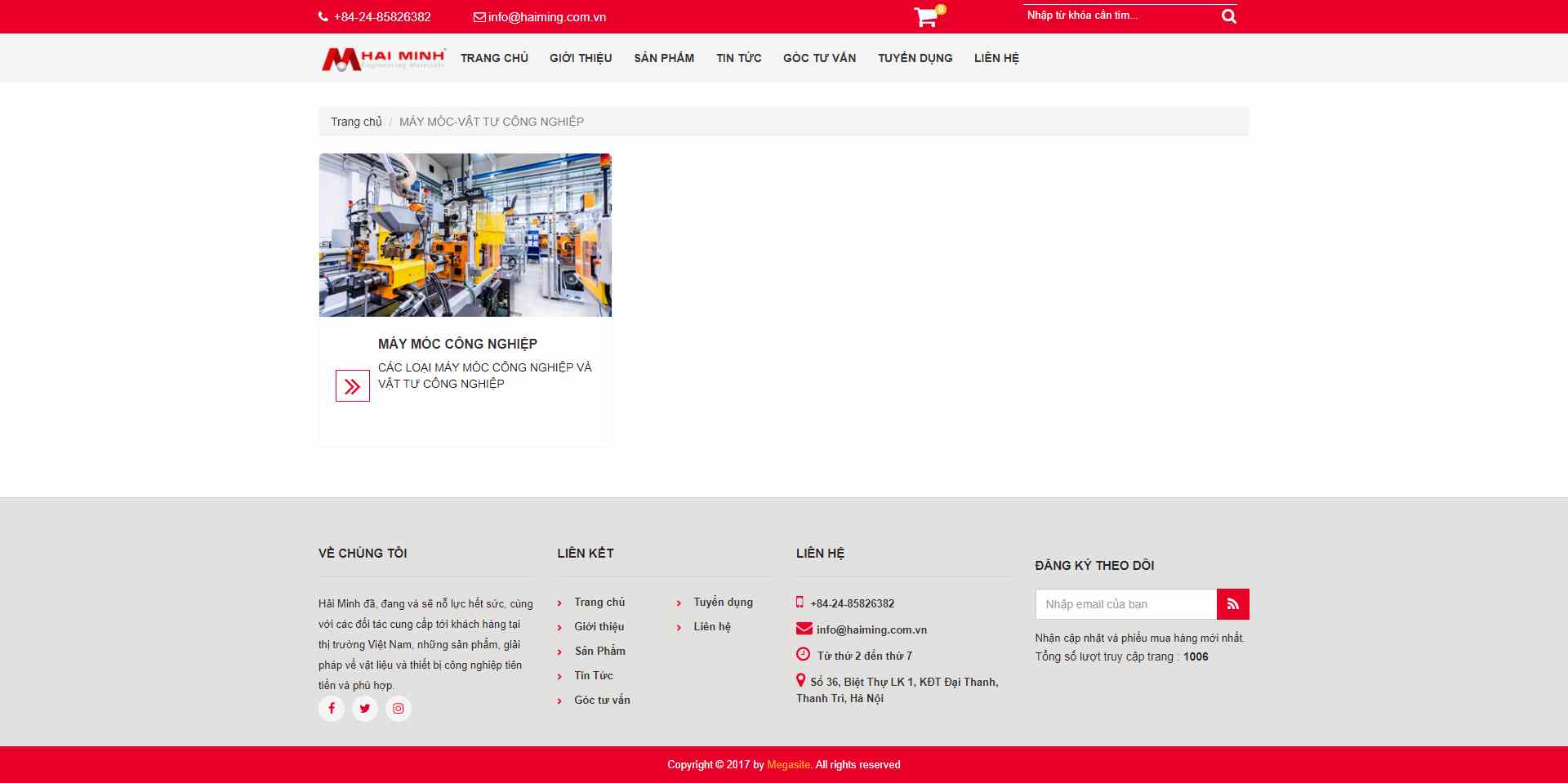
Task: Click the text Từ thứ 2 đến thứ 7
Action: [x=865, y=656]
